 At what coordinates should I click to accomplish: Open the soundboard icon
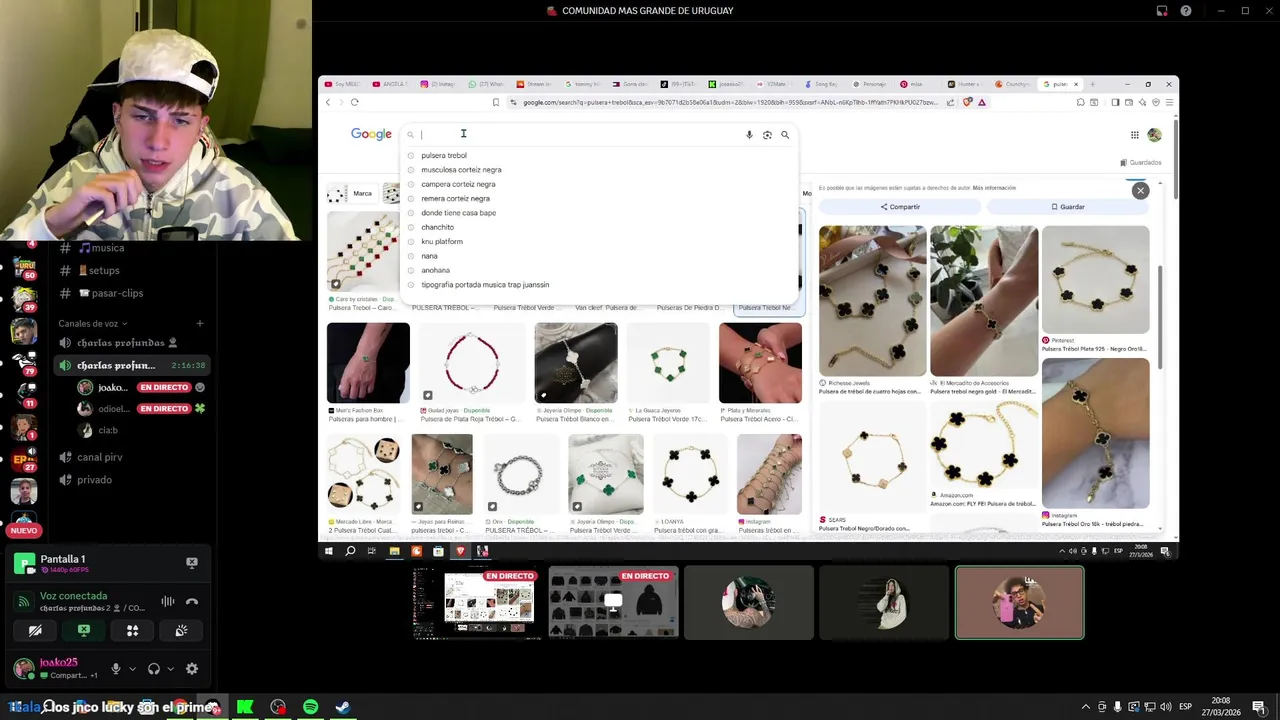coord(181,630)
